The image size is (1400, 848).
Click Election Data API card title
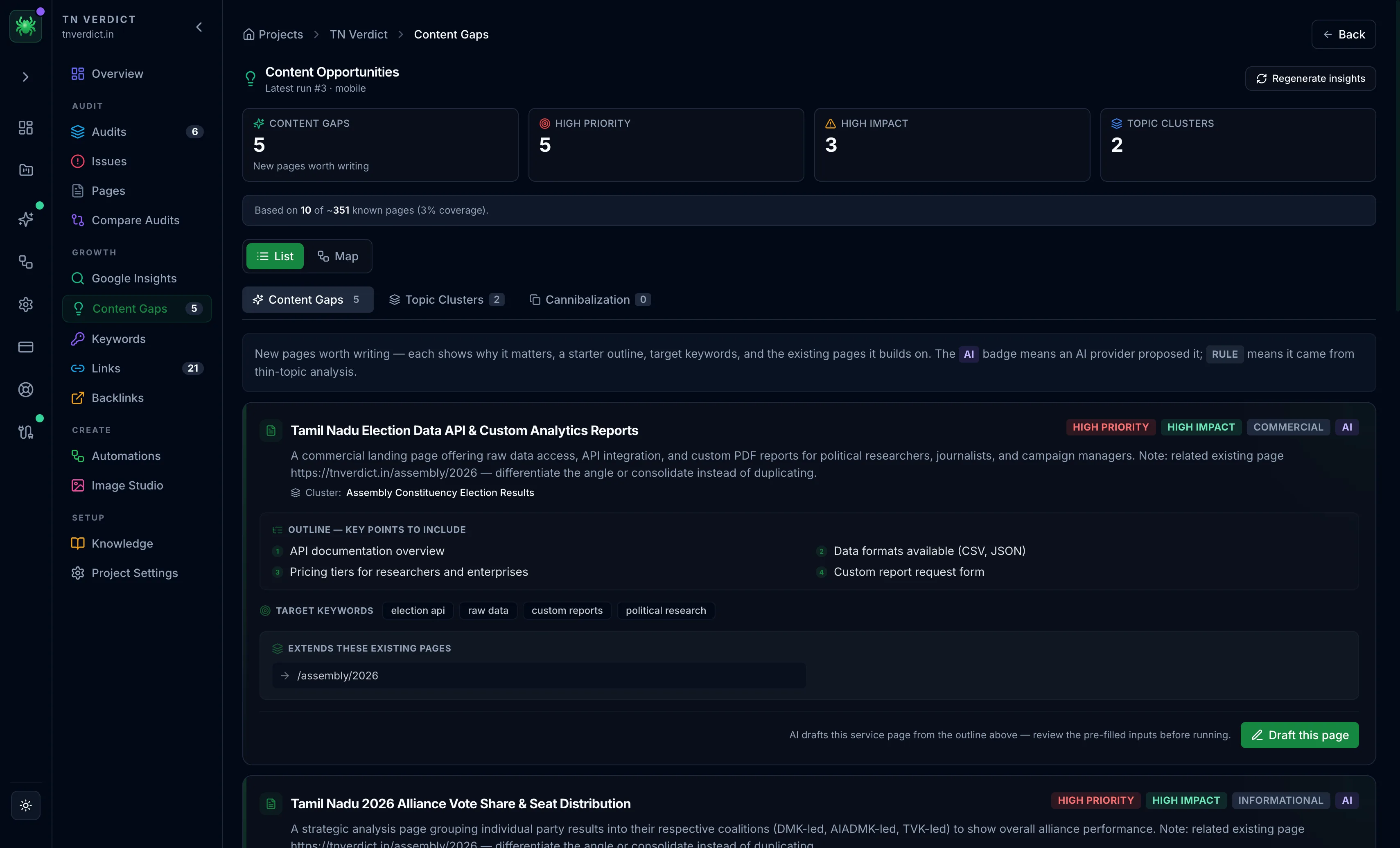[464, 431]
